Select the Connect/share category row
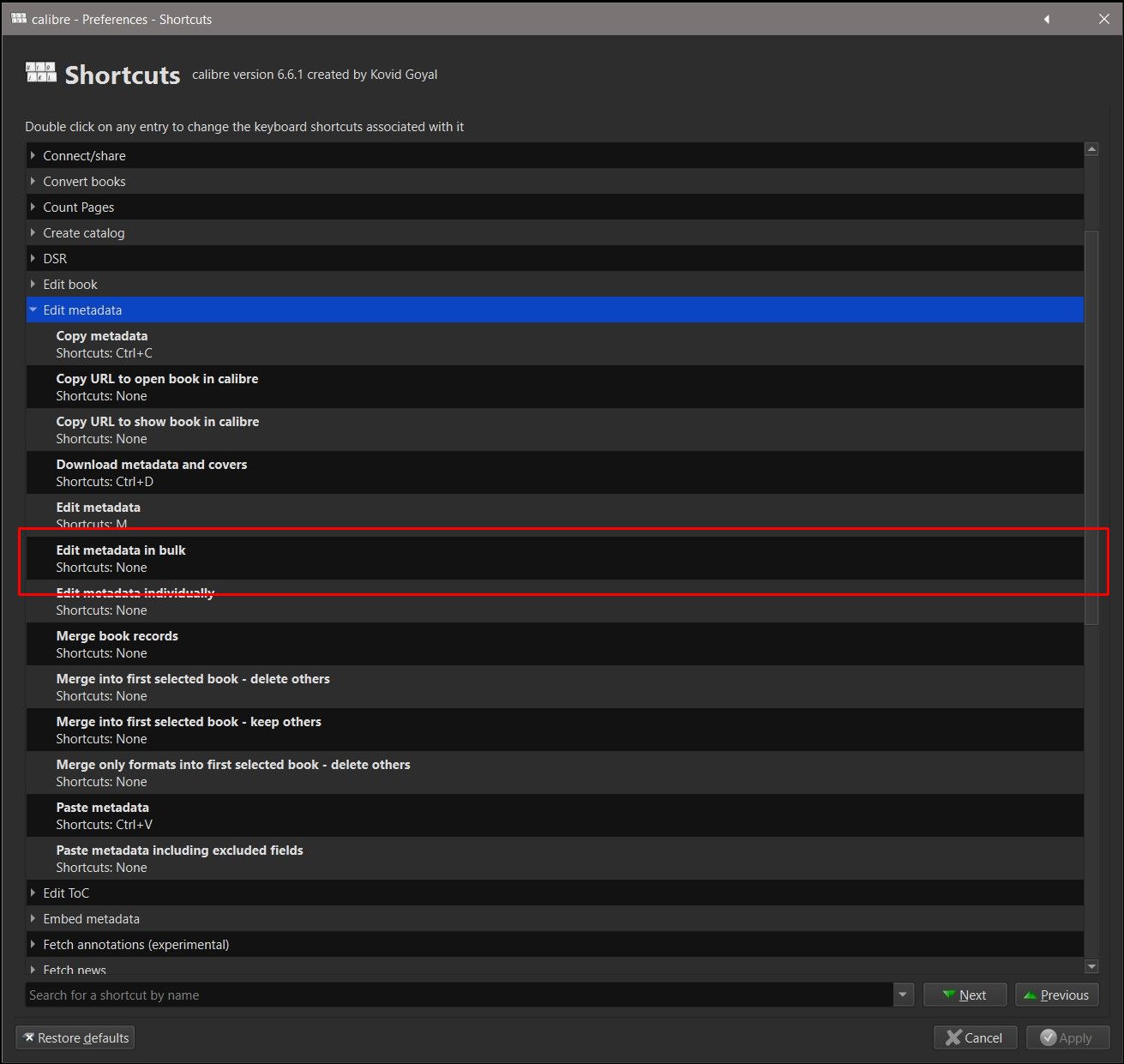 point(555,155)
